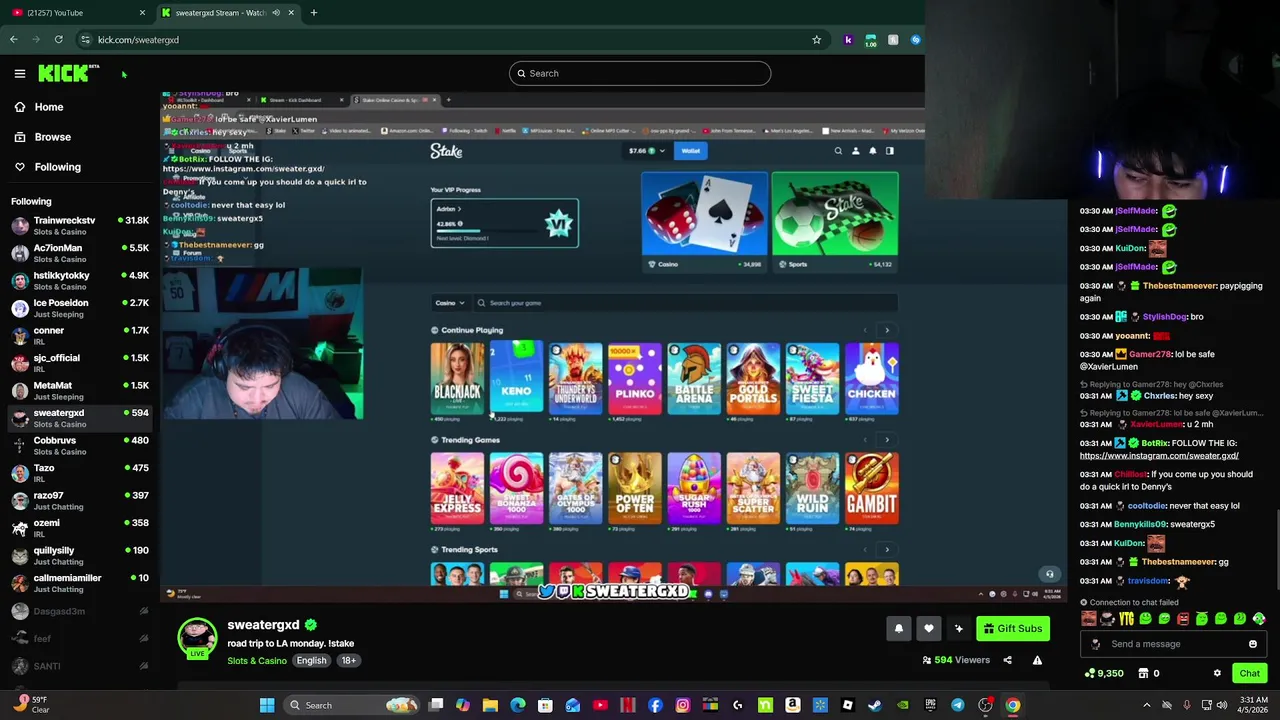Open the Instagram link in chat
Screen dimensions: 1280x720
coord(1159,456)
